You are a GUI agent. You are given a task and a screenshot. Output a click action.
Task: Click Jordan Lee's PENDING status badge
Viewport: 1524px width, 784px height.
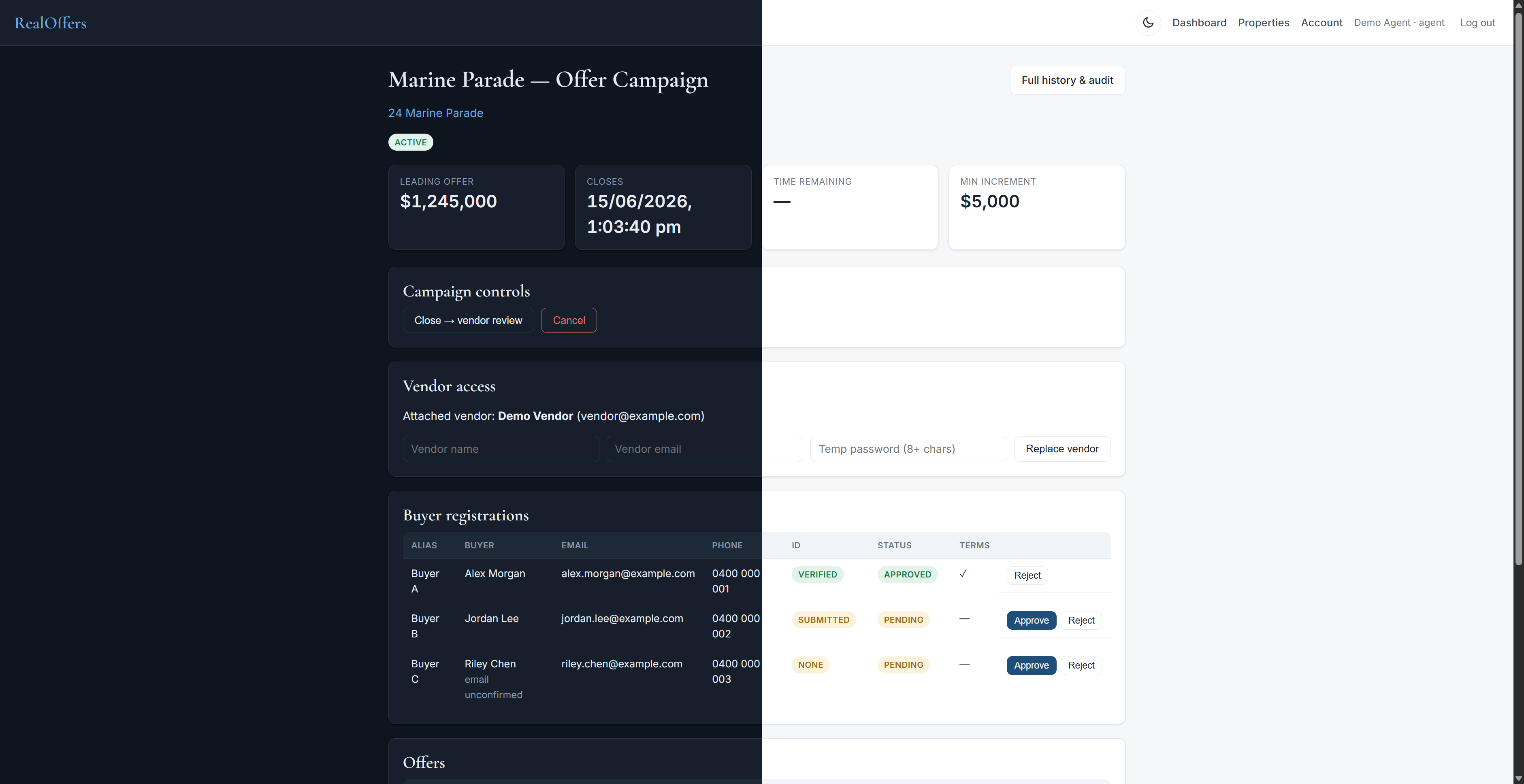(904, 620)
